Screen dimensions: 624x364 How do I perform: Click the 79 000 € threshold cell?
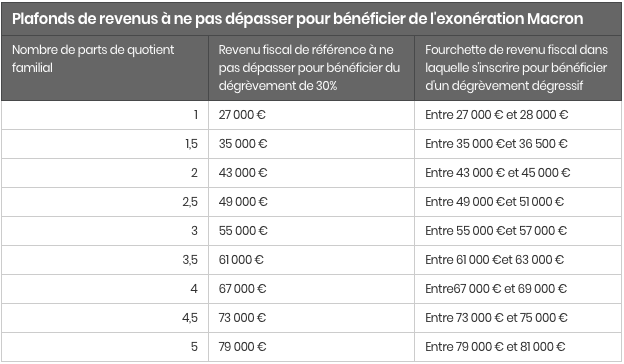pos(312,347)
